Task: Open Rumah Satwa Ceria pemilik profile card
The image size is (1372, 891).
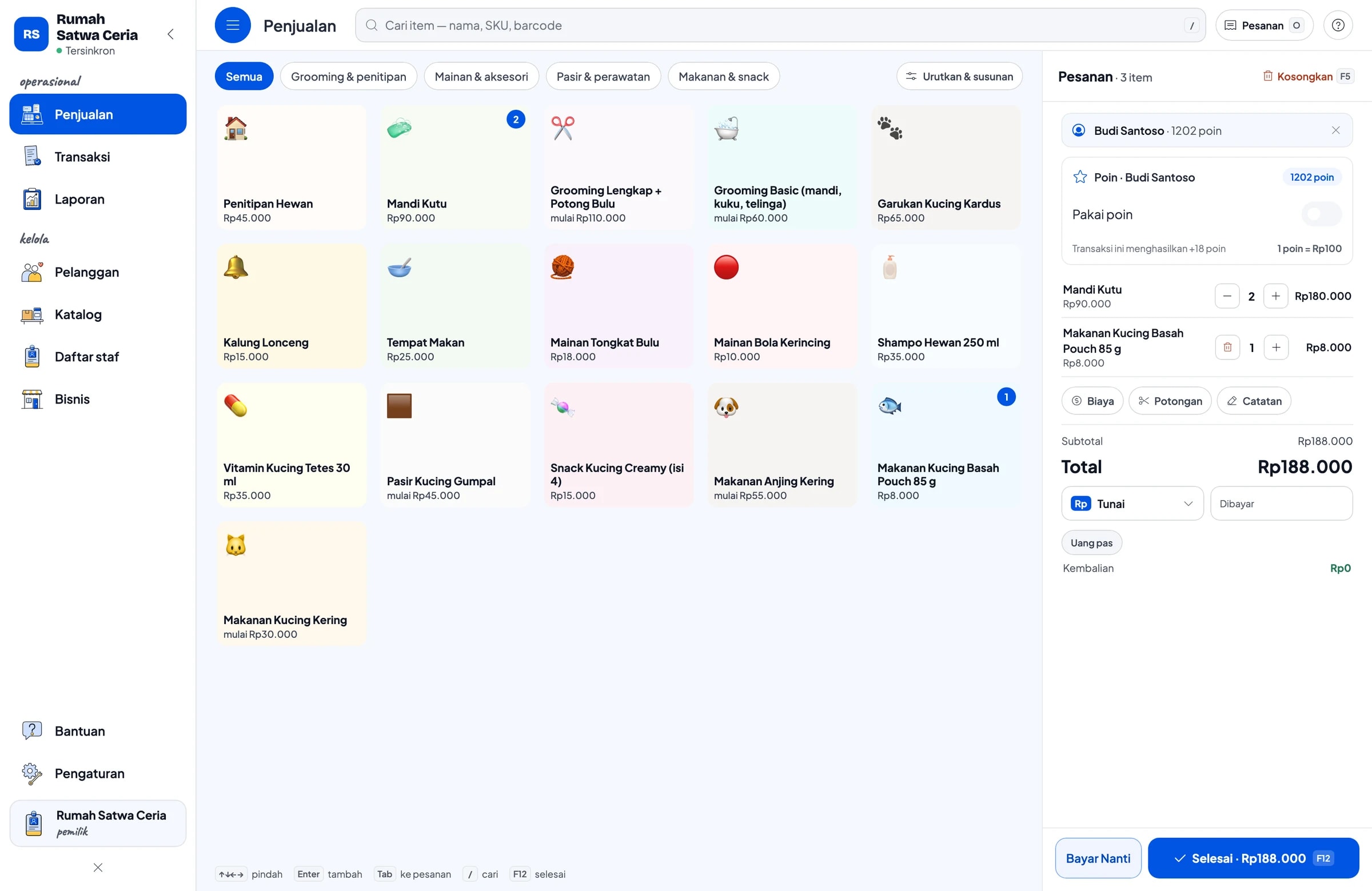Action: [98, 823]
